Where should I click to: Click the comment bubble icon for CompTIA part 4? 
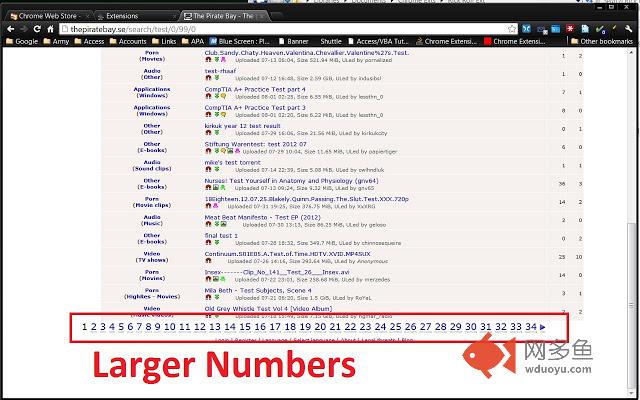(223, 96)
